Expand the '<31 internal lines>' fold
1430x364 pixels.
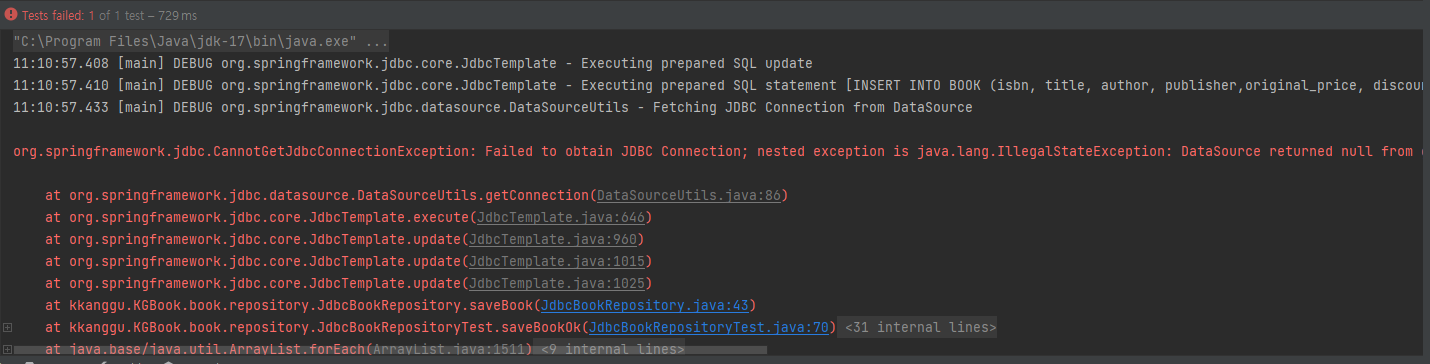pos(920,327)
